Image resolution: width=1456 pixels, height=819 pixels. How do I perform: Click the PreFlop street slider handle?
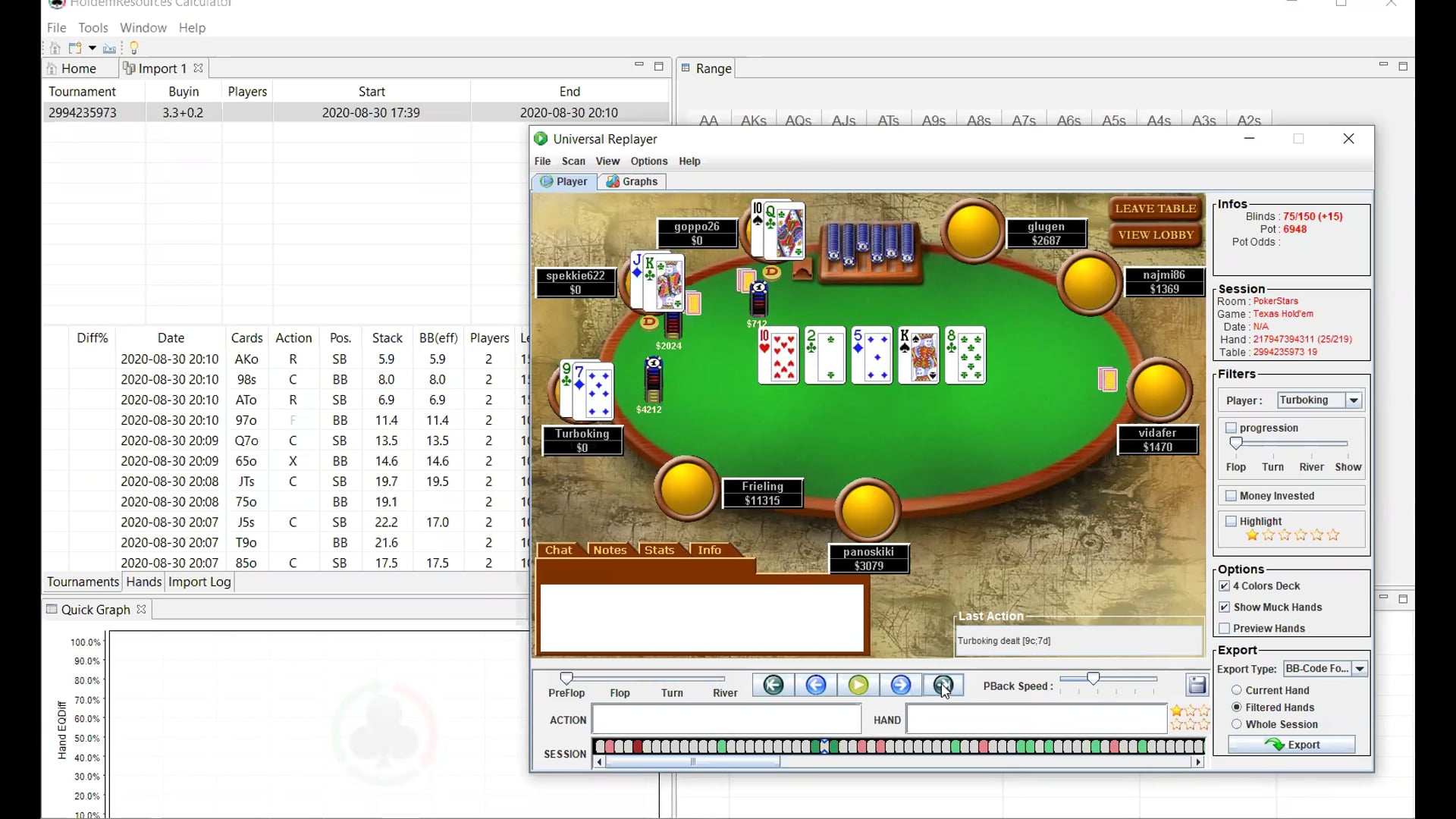click(x=566, y=678)
